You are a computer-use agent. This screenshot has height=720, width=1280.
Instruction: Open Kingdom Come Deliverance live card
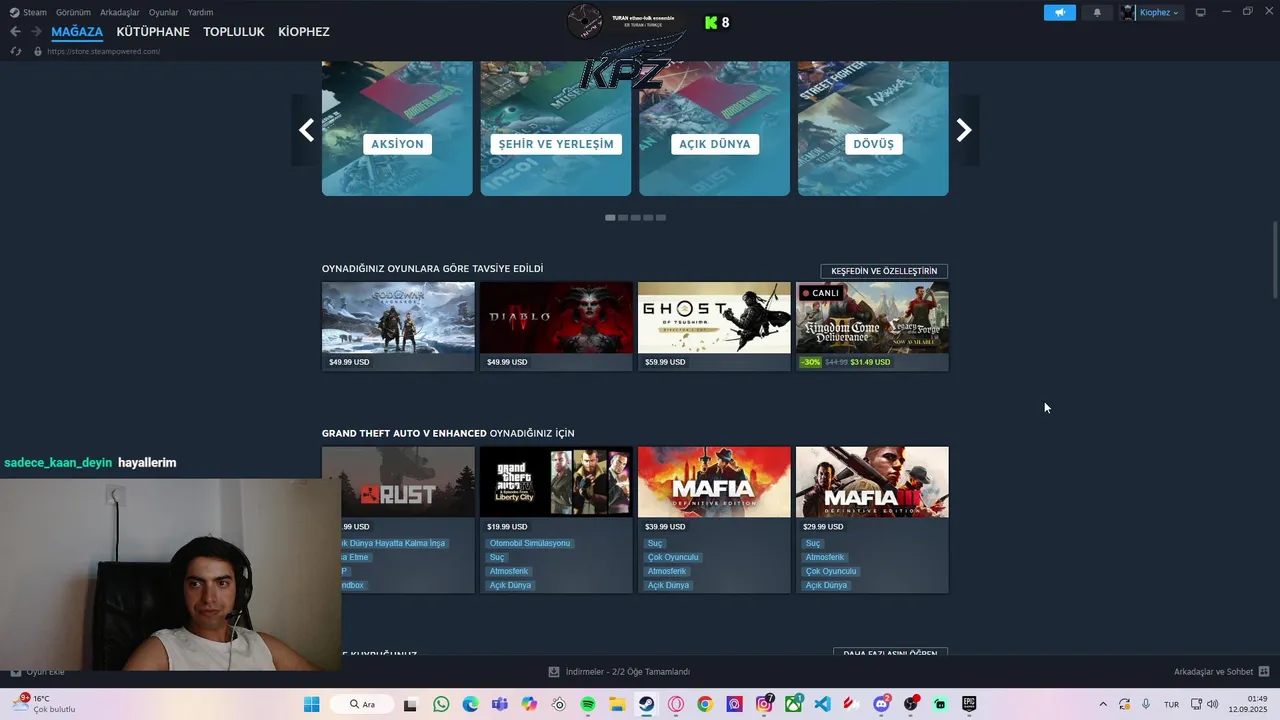pyautogui.click(x=872, y=326)
